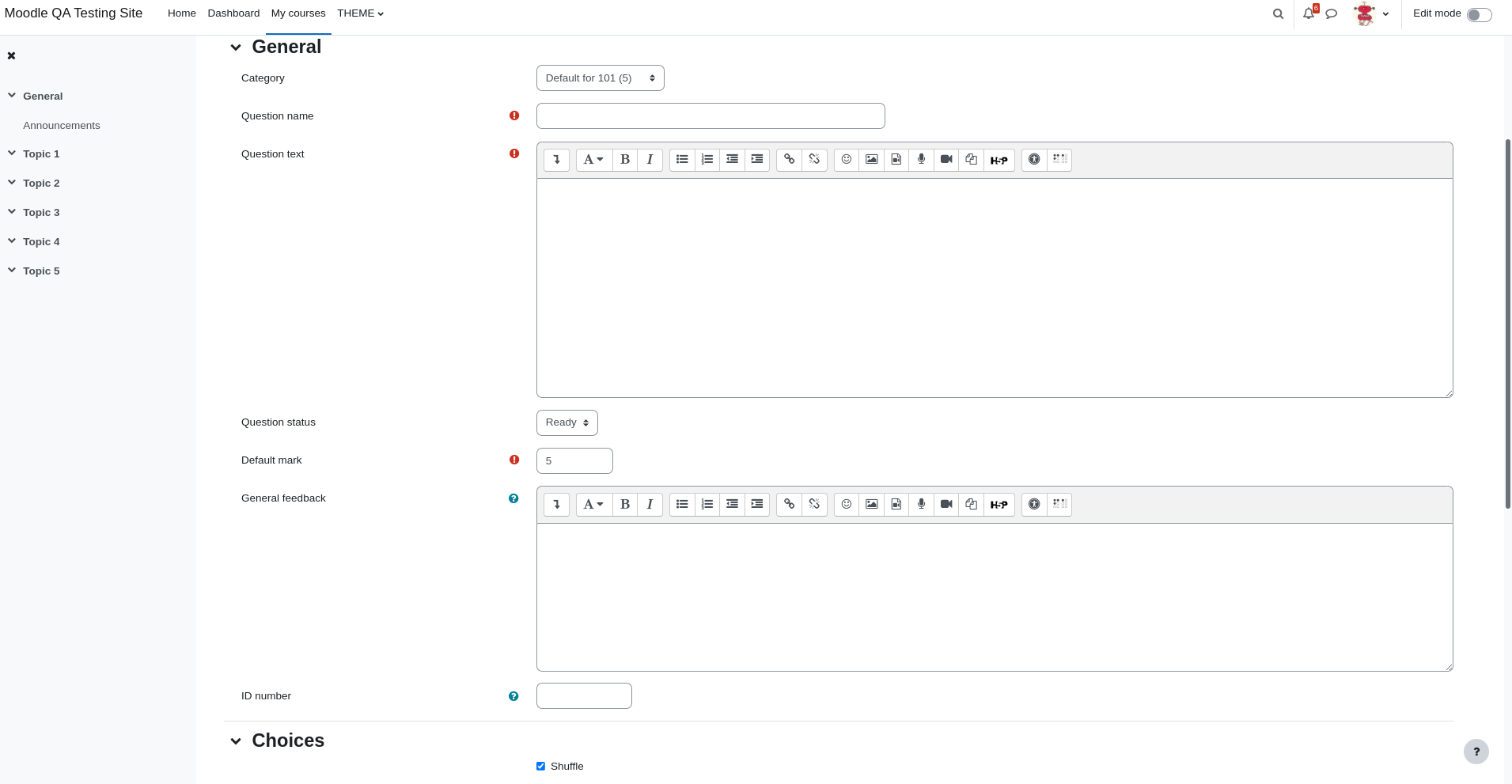
Task: Insert ordered list in Question text editor
Action: pyautogui.click(x=707, y=160)
